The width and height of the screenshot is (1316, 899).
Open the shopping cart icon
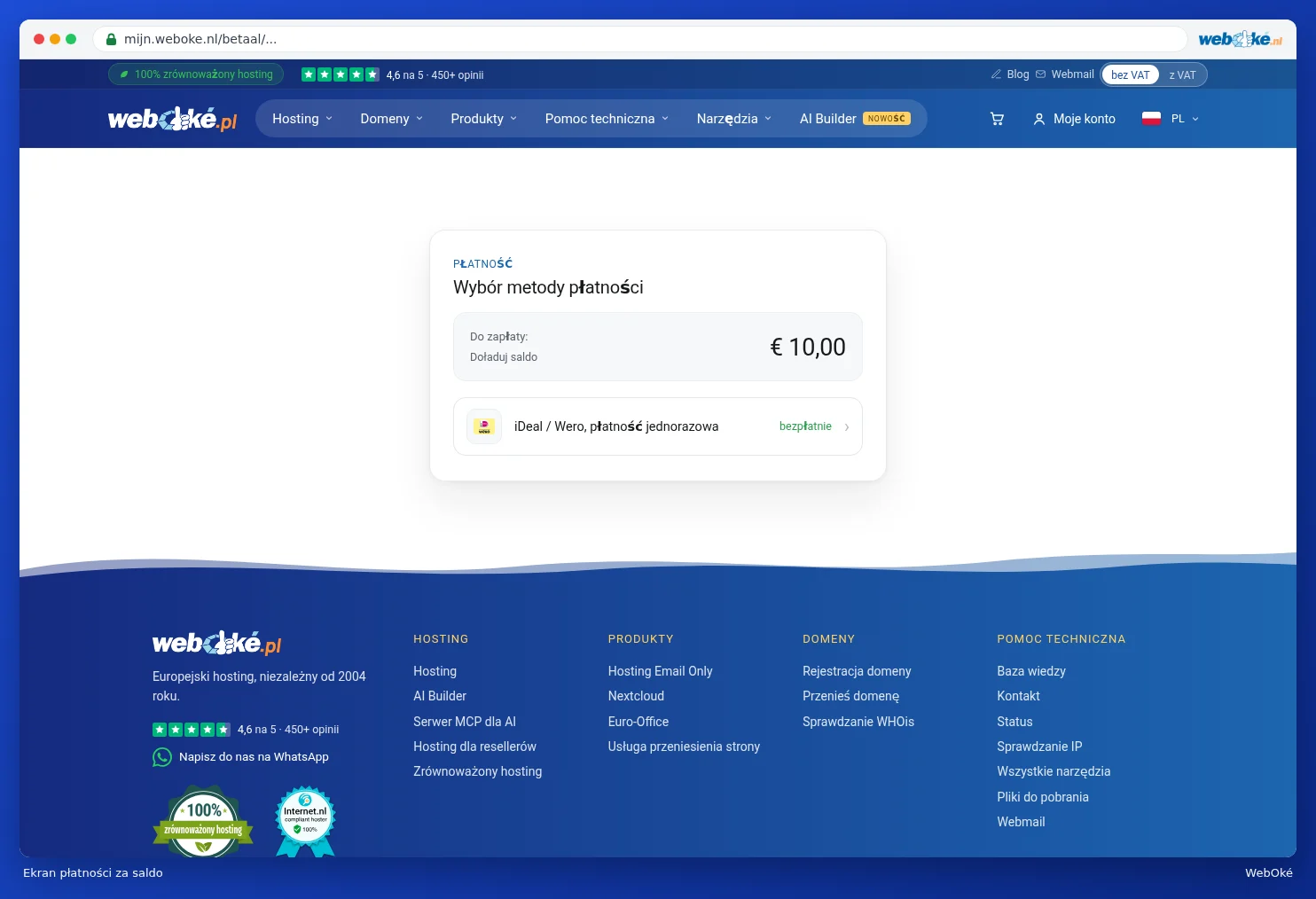coord(997,119)
